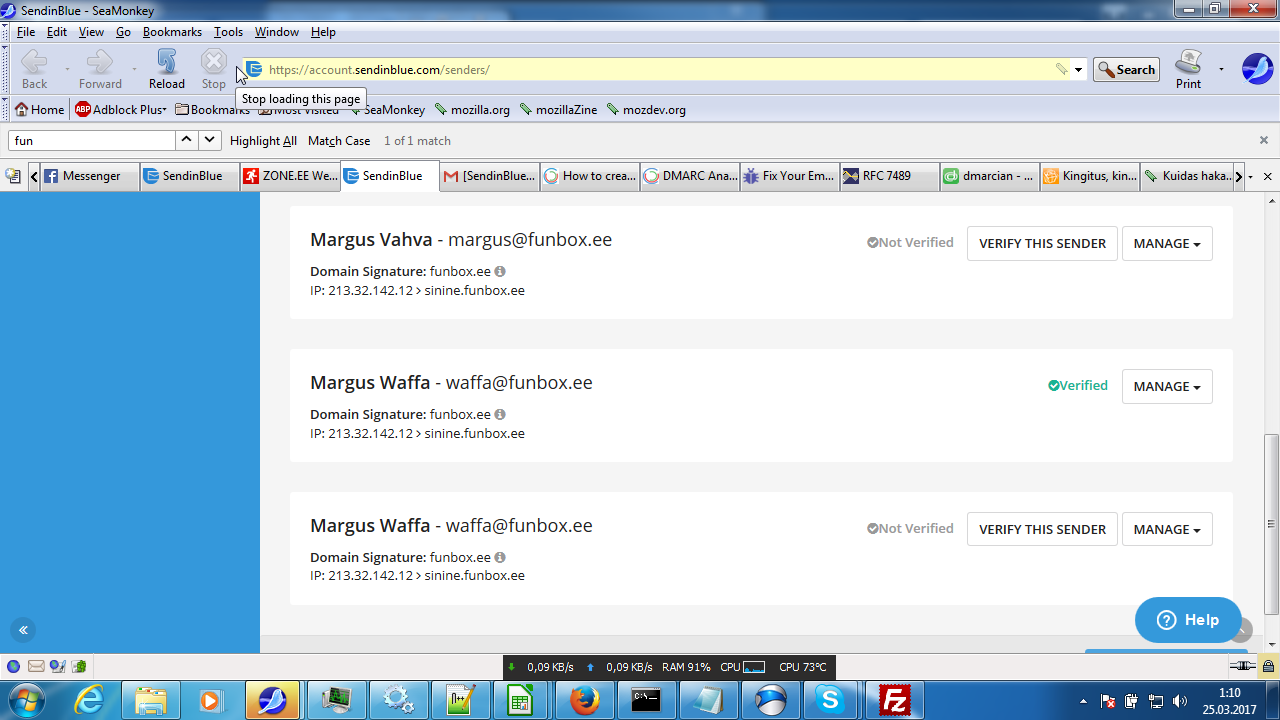Switch to the dmarcian tab

(990, 176)
